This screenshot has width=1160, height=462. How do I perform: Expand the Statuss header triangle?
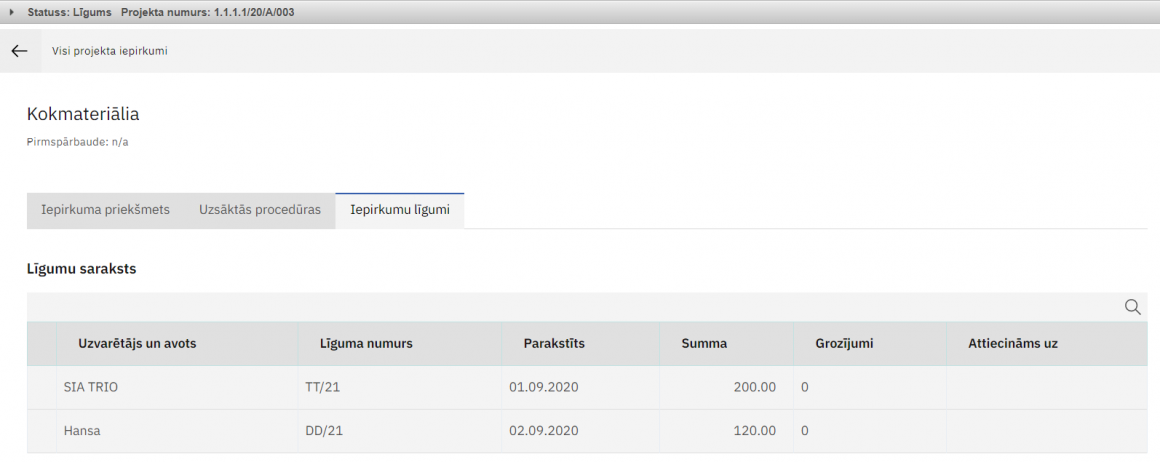[x=12, y=12]
